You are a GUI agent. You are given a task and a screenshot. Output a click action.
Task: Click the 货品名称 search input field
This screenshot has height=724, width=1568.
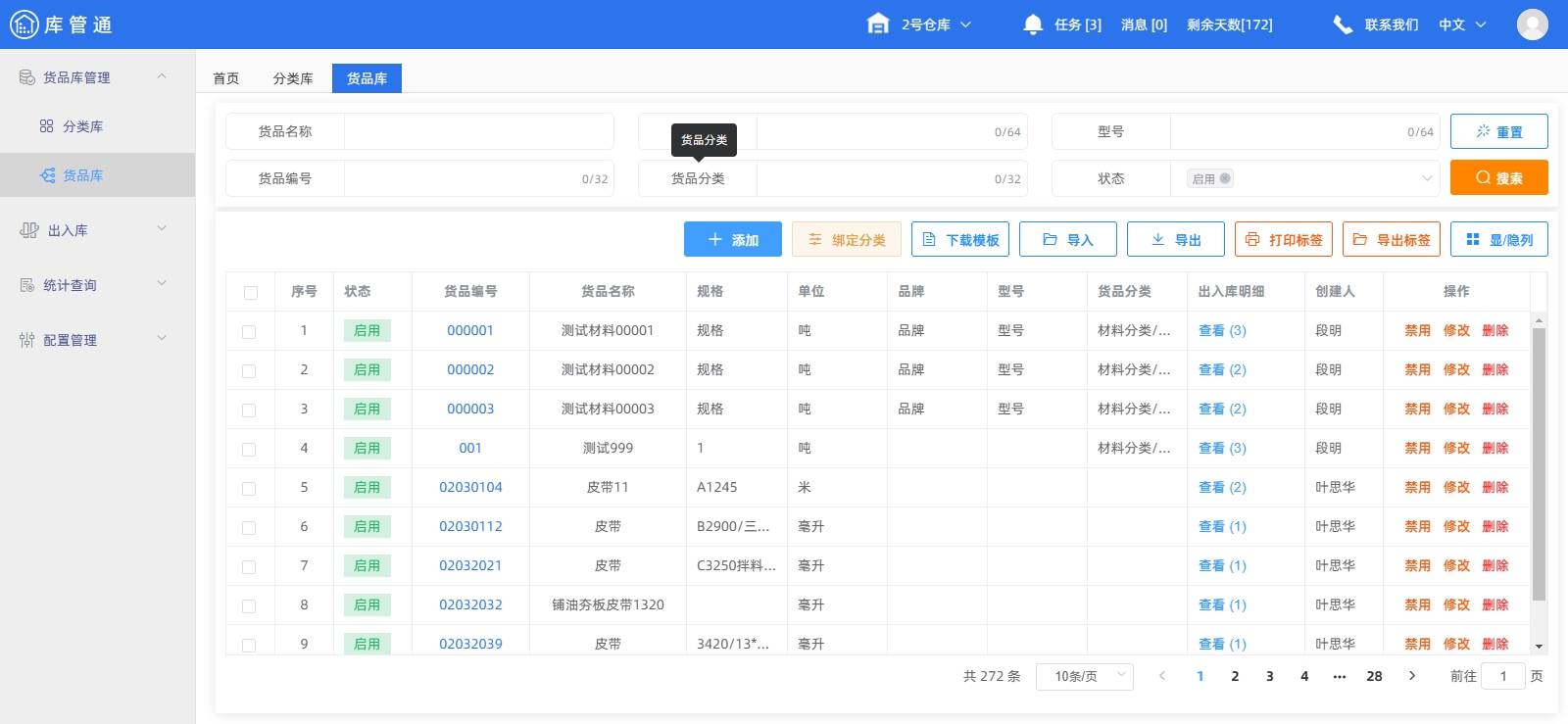478,131
